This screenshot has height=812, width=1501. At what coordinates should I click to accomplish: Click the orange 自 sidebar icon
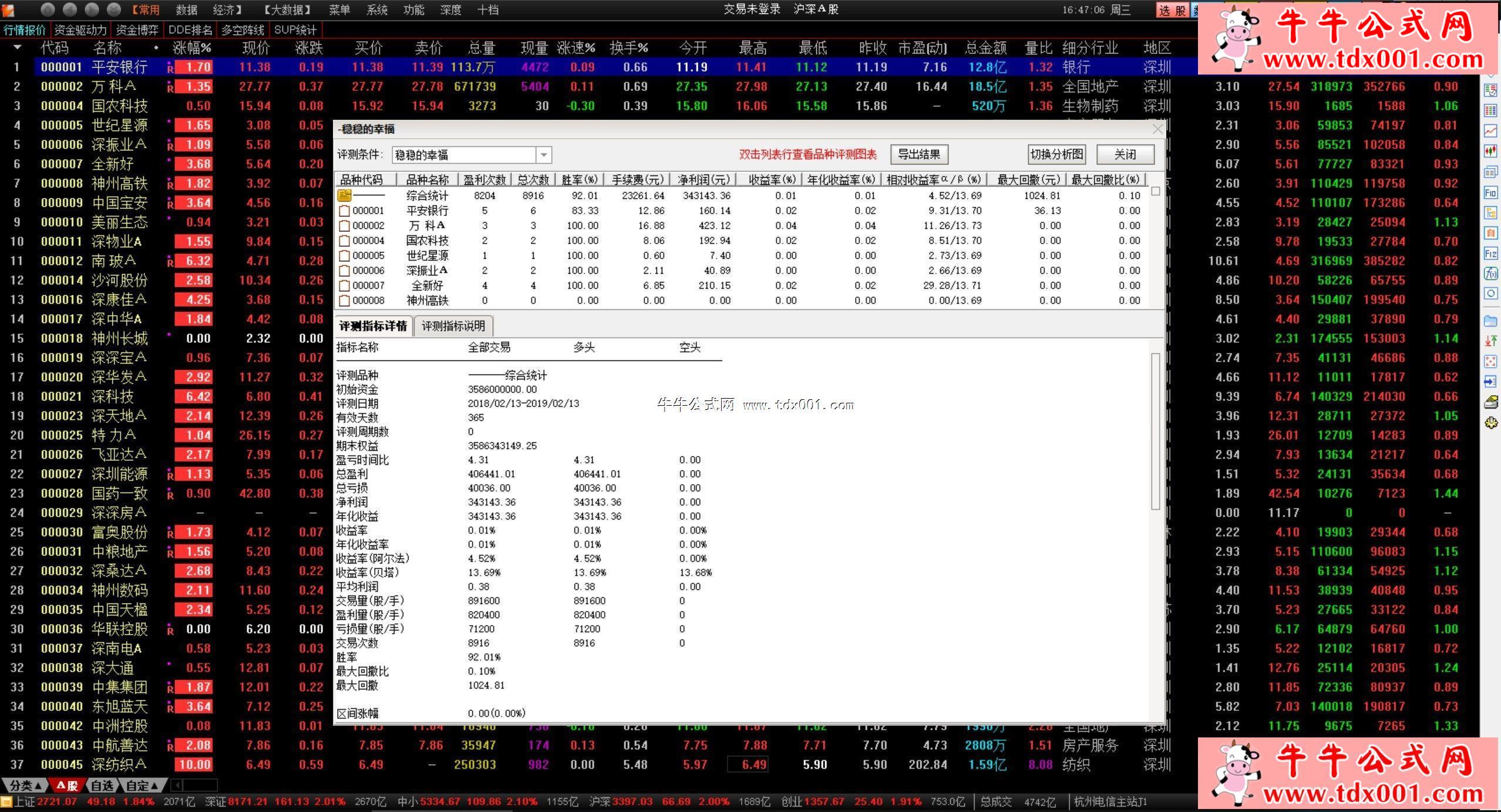[1490, 233]
